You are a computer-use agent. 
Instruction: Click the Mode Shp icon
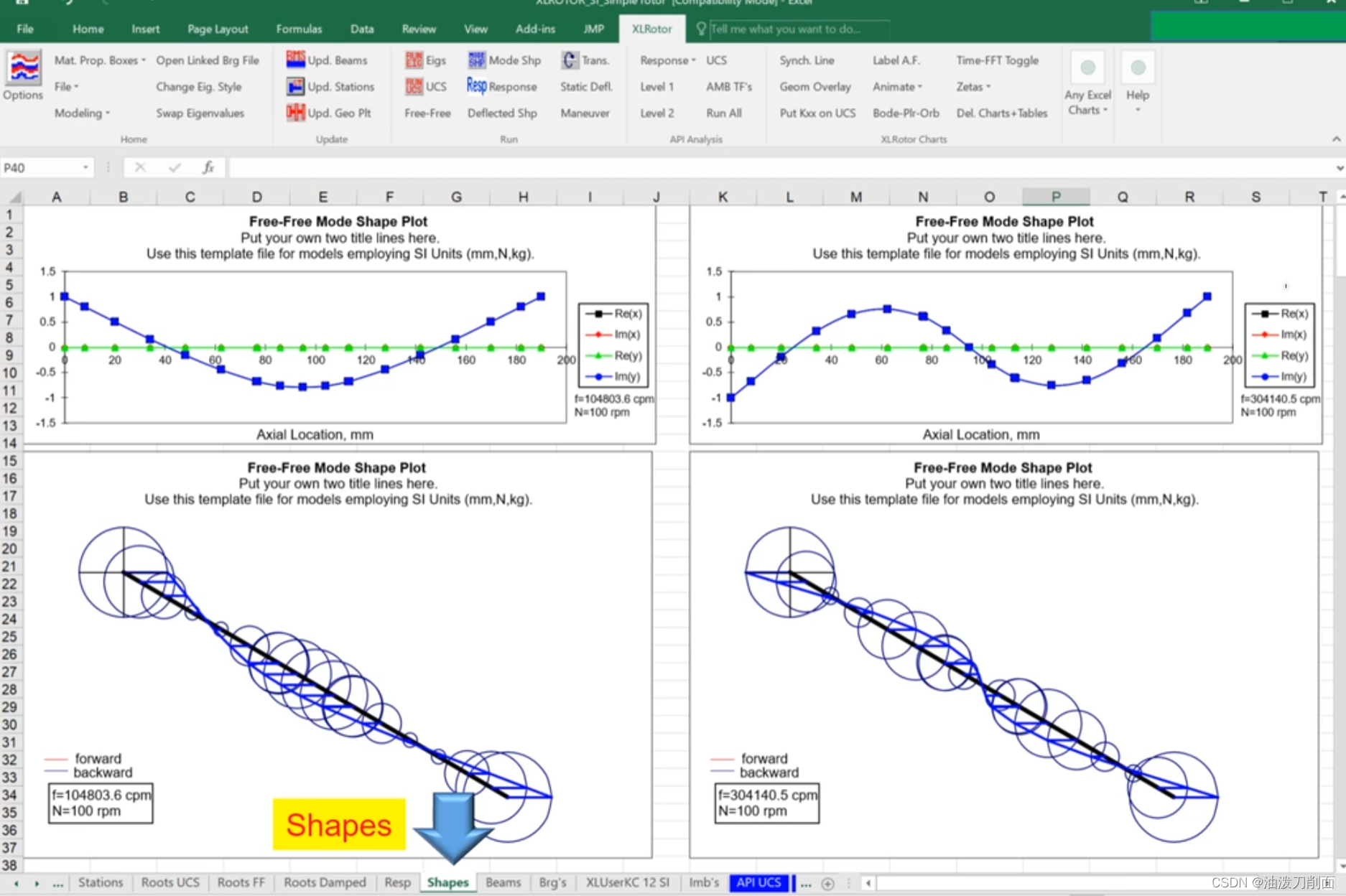click(476, 60)
